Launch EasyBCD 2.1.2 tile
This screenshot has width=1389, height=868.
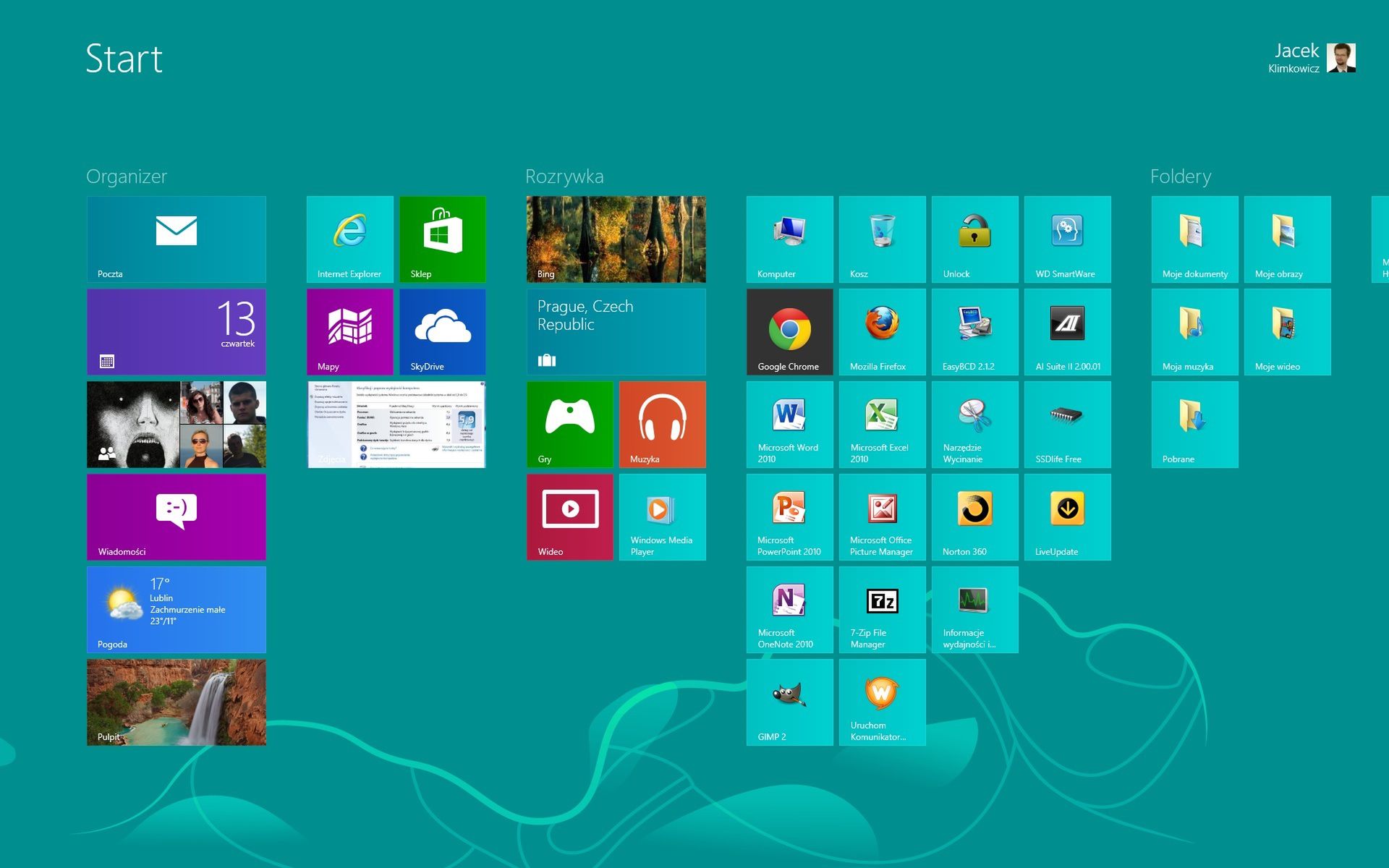975,332
